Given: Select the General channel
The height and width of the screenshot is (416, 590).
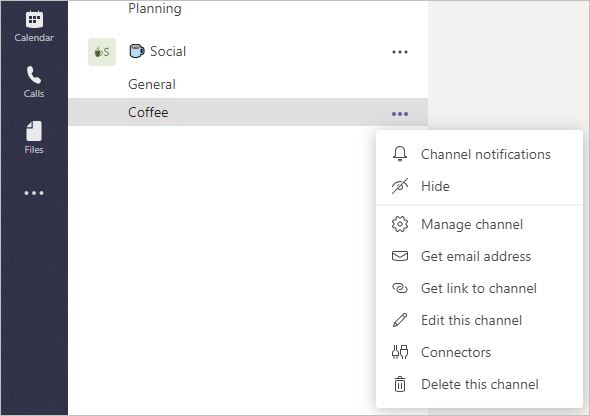Looking at the screenshot, I should tap(152, 84).
